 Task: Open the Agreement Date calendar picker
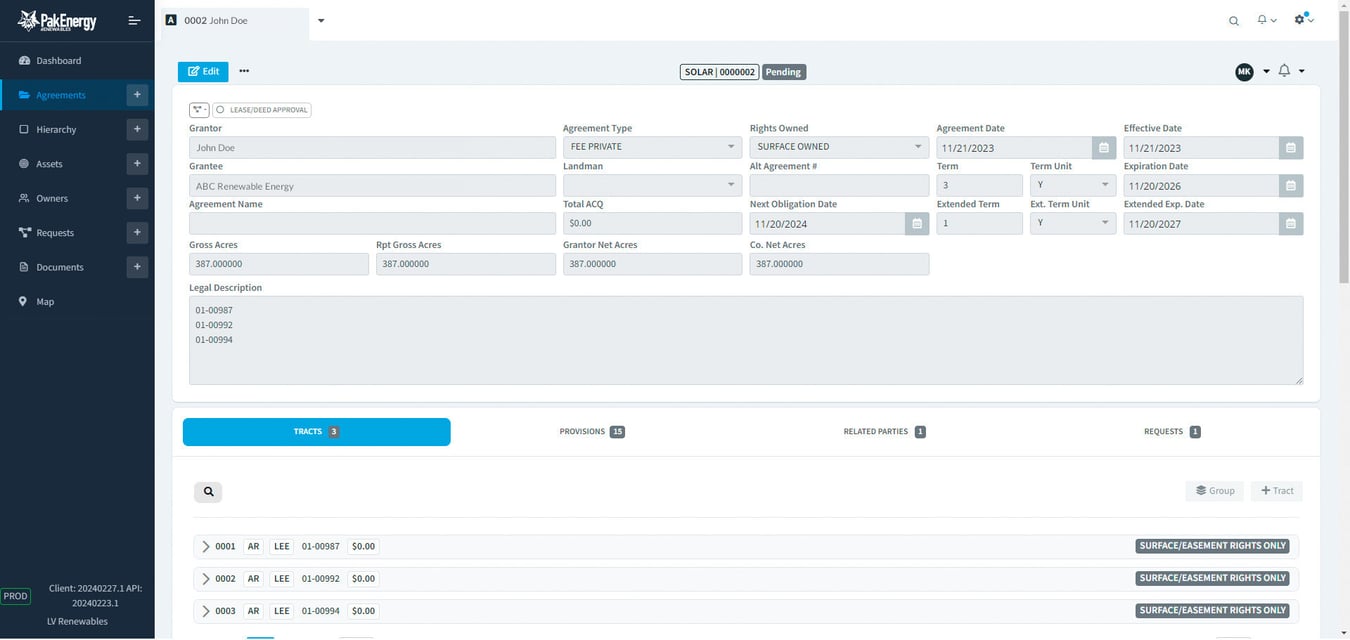tap(1103, 148)
